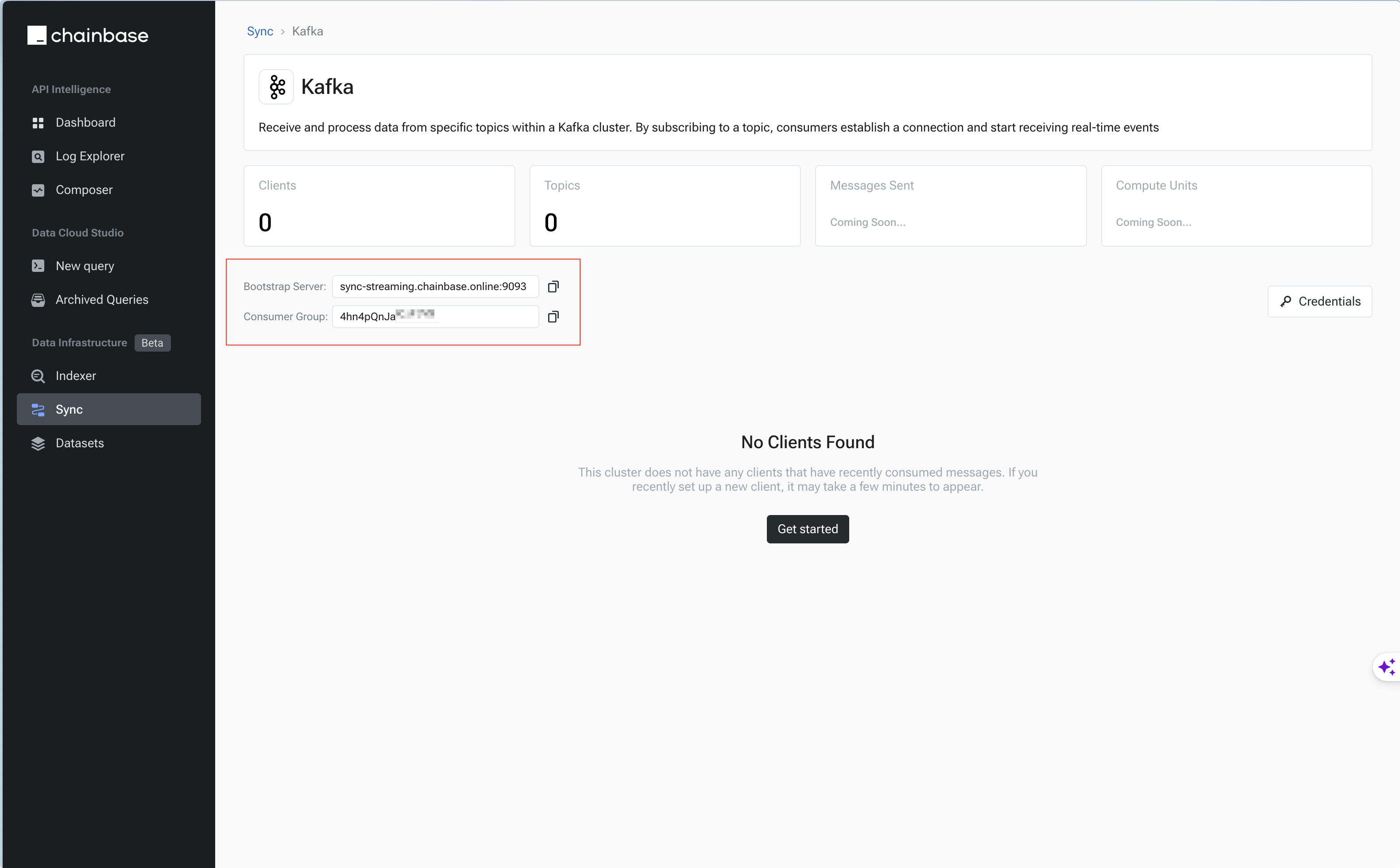Open Log Explorer in sidebar

coord(89,156)
